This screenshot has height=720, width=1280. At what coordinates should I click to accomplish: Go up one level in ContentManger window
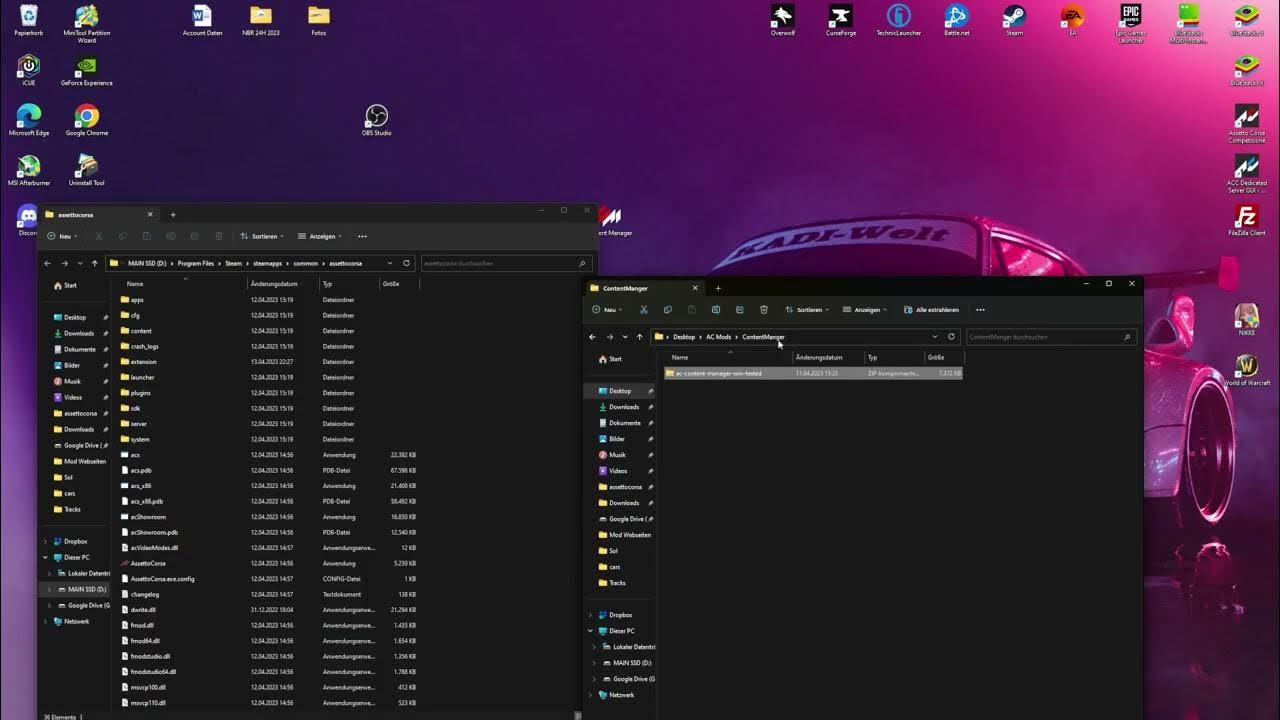pyautogui.click(x=640, y=337)
